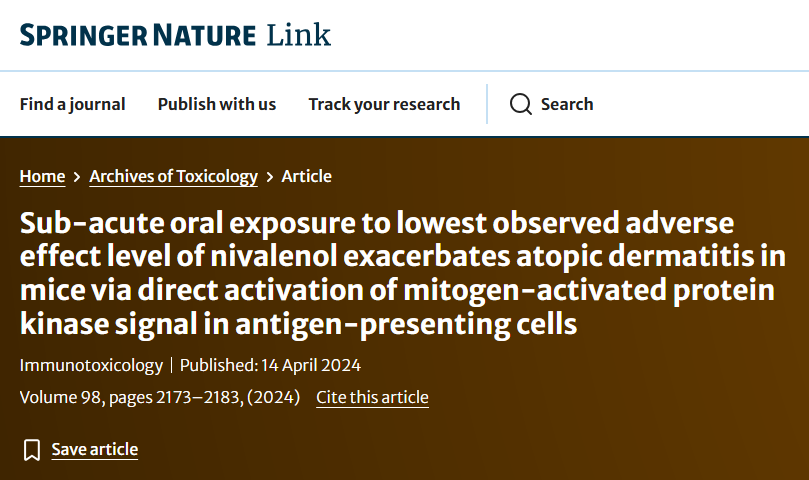Go to Track your research
This screenshot has width=809, height=480.
point(384,104)
